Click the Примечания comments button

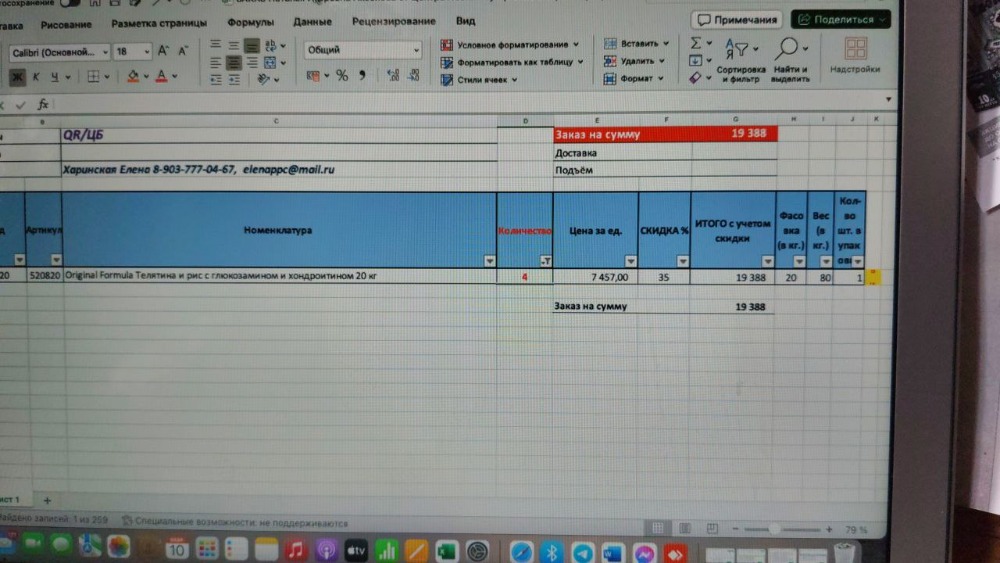pos(738,19)
